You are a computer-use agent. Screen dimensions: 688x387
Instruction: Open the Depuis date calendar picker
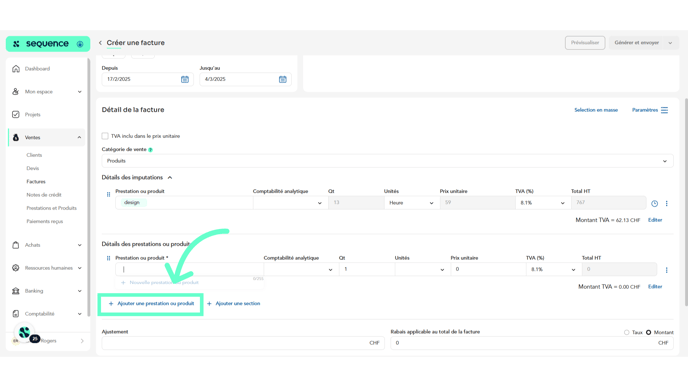(185, 79)
